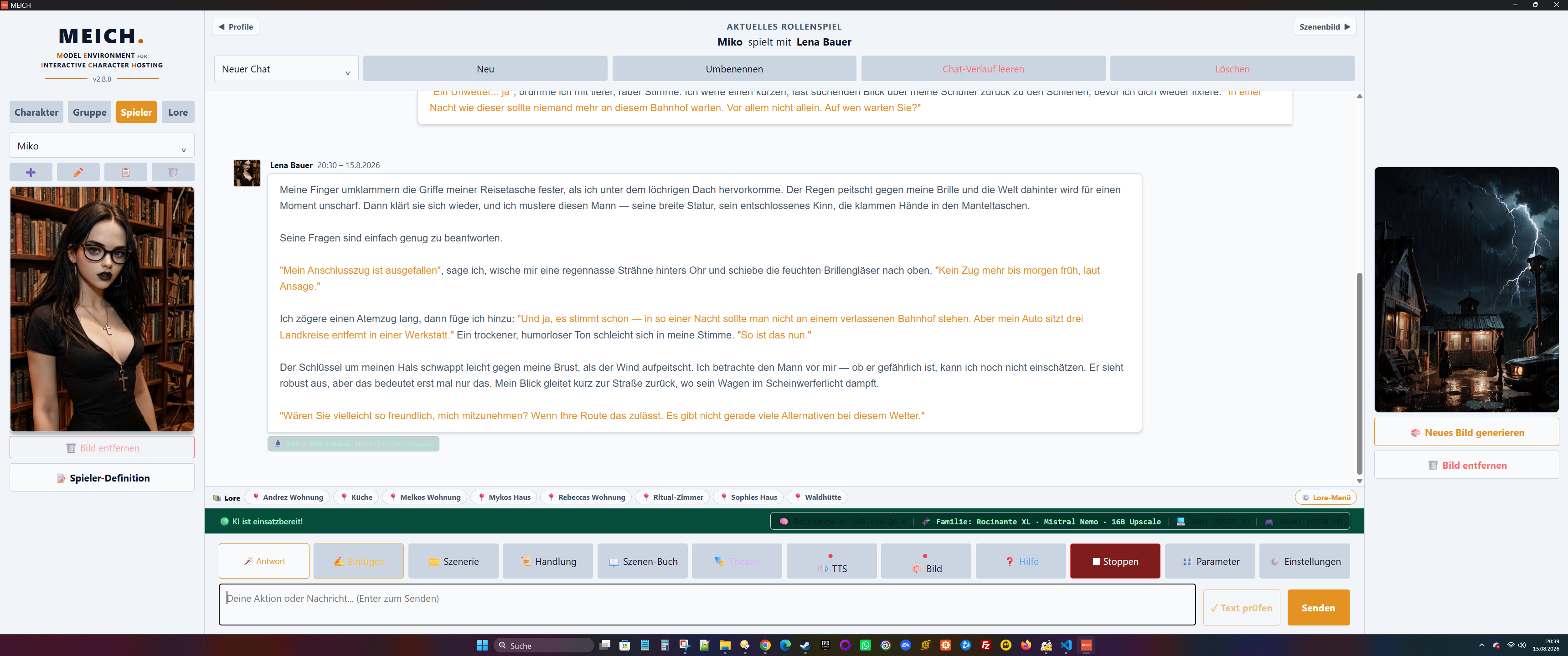Viewport: 1568px width, 656px height.
Task: Open the Spieler-Definition editor
Action: click(102, 478)
